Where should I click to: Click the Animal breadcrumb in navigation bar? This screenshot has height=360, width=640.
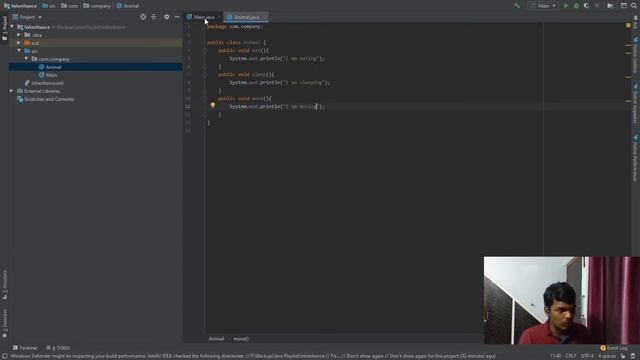pos(128,6)
